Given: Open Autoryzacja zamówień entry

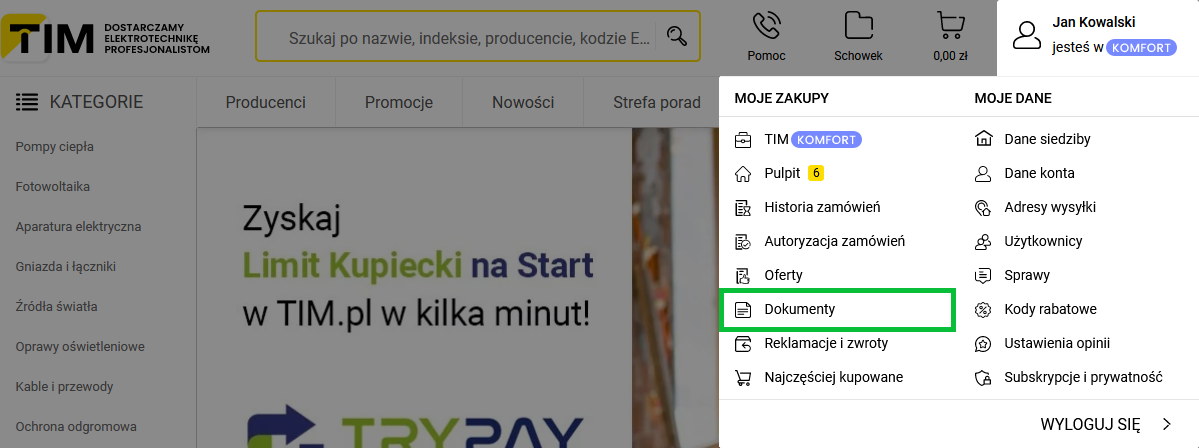Looking at the screenshot, I should pos(834,242).
